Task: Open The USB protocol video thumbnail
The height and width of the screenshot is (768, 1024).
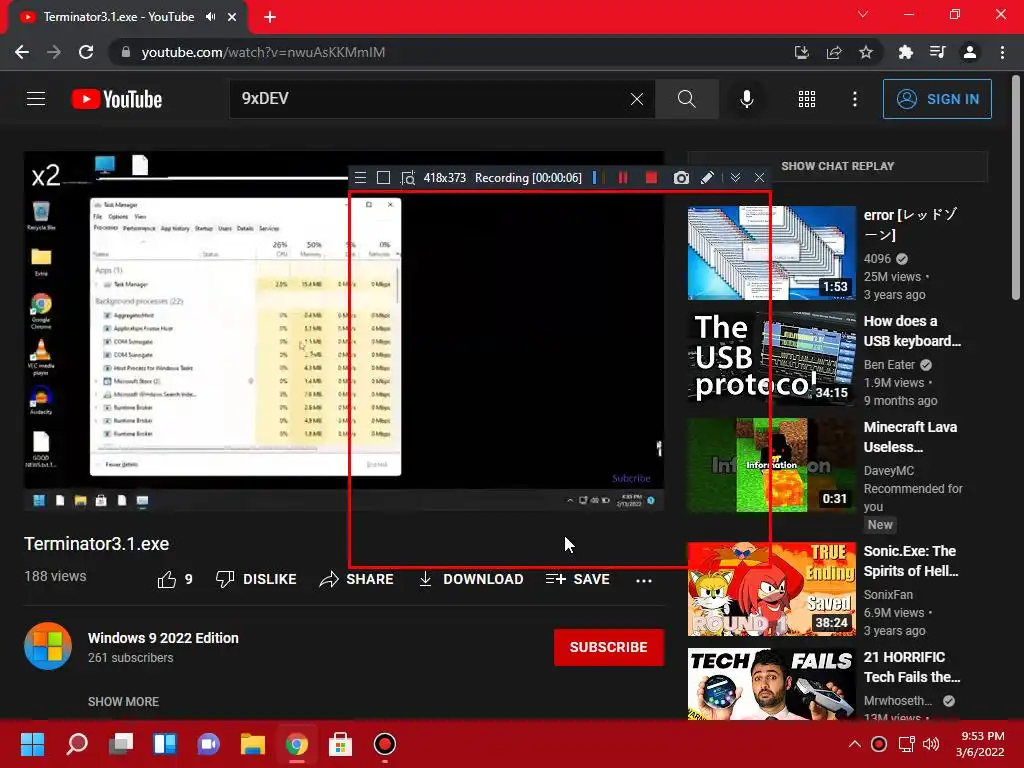Action: pos(771,359)
